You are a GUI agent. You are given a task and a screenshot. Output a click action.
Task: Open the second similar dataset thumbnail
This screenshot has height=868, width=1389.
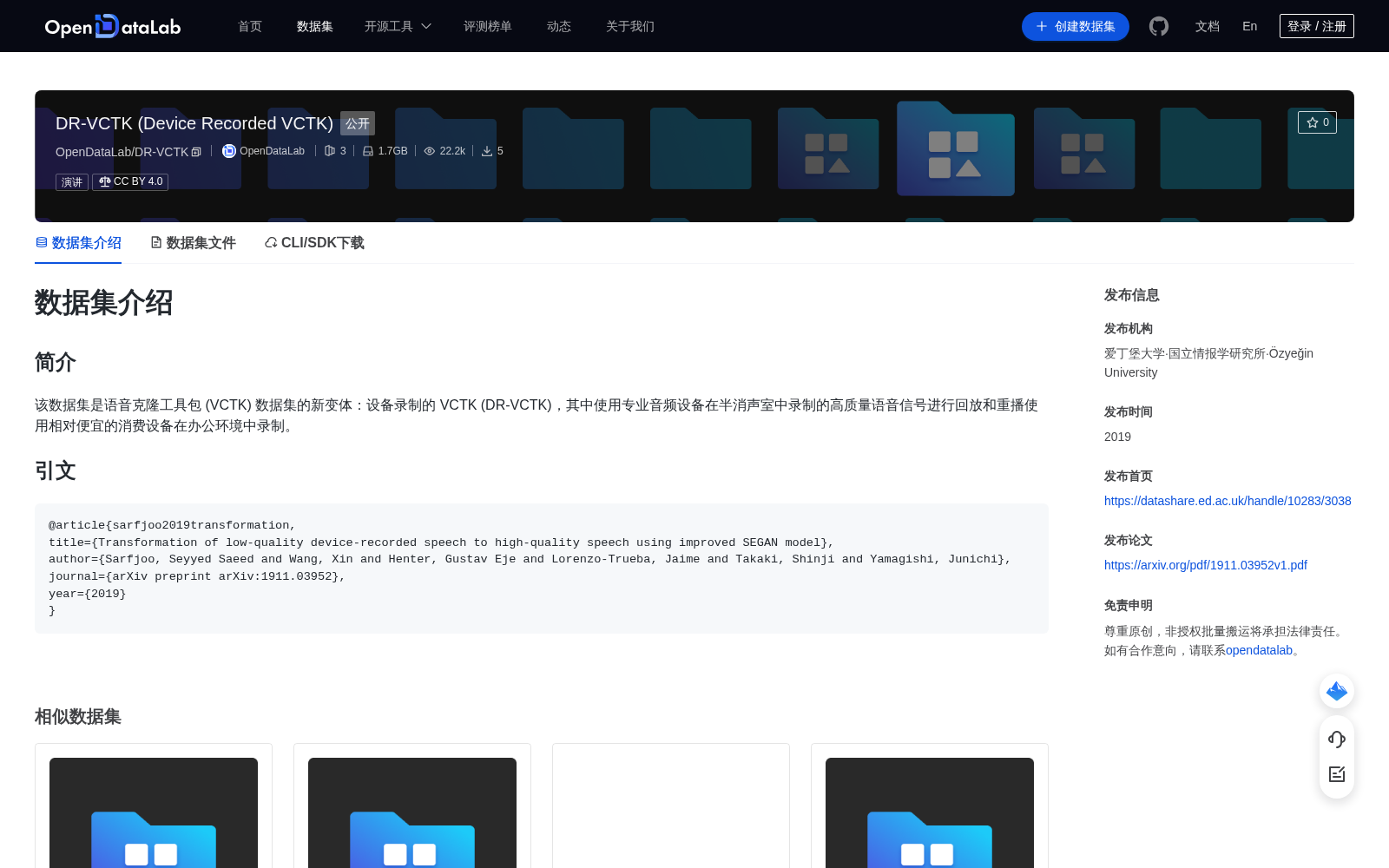click(x=412, y=812)
